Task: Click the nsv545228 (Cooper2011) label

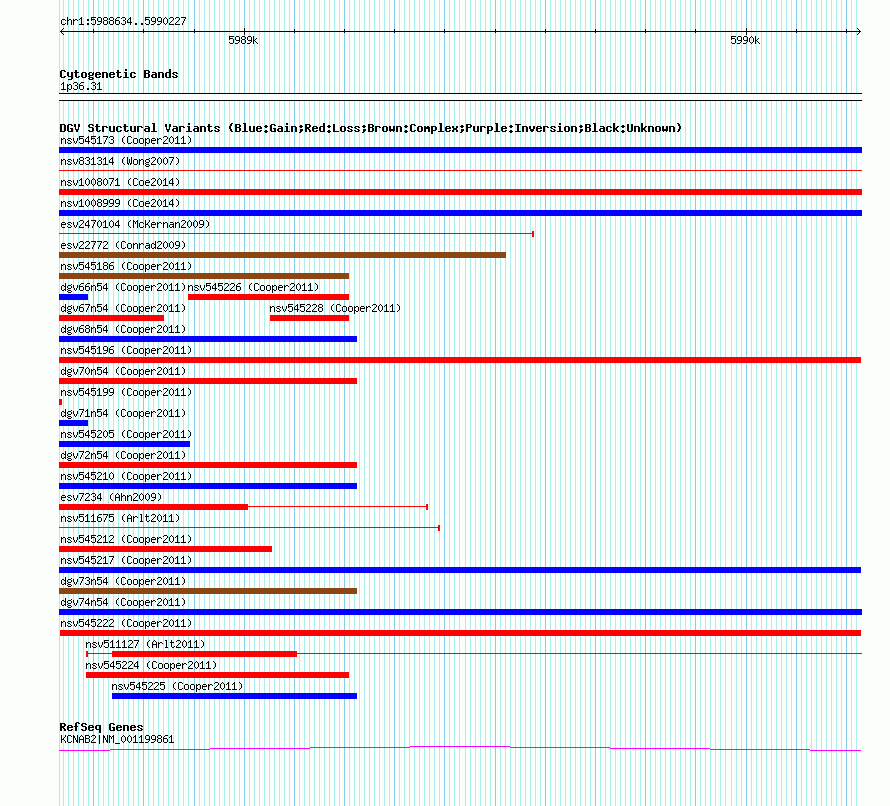Action: 335,308
